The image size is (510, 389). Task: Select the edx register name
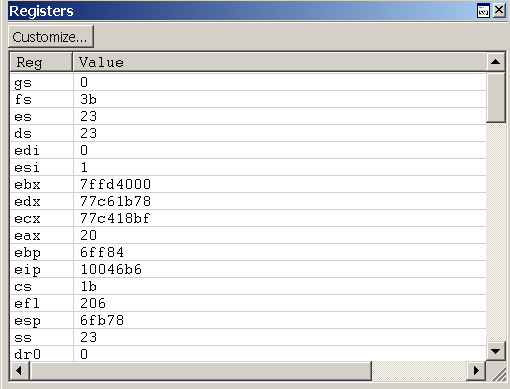(27, 201)
